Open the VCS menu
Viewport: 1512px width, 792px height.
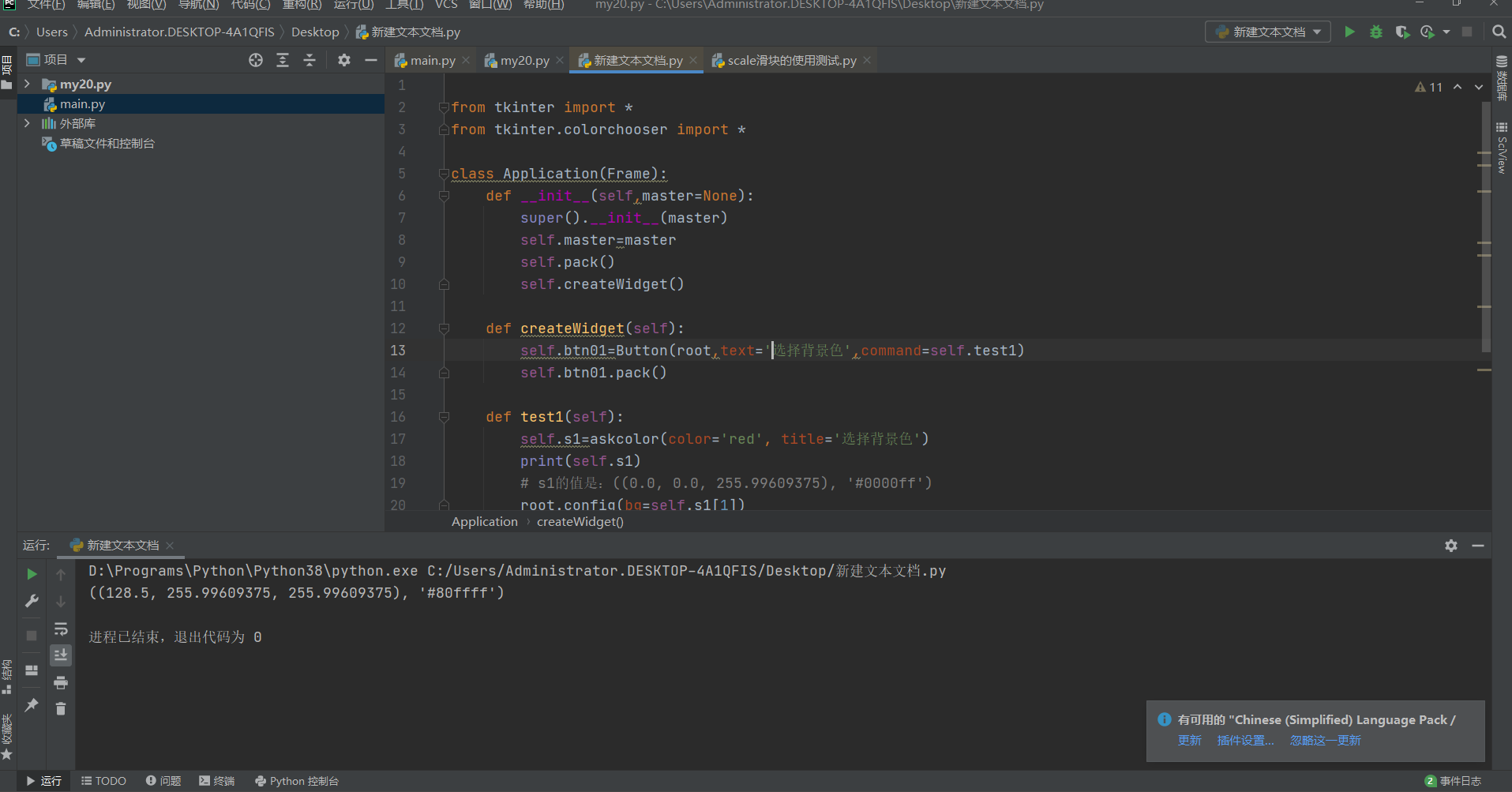pyautogui.click(x=446, y=5)
